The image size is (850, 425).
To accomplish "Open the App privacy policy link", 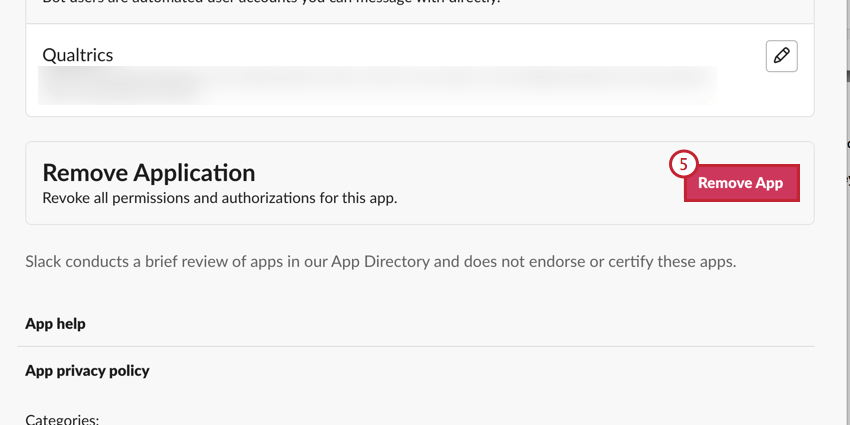I will [87, 370].
